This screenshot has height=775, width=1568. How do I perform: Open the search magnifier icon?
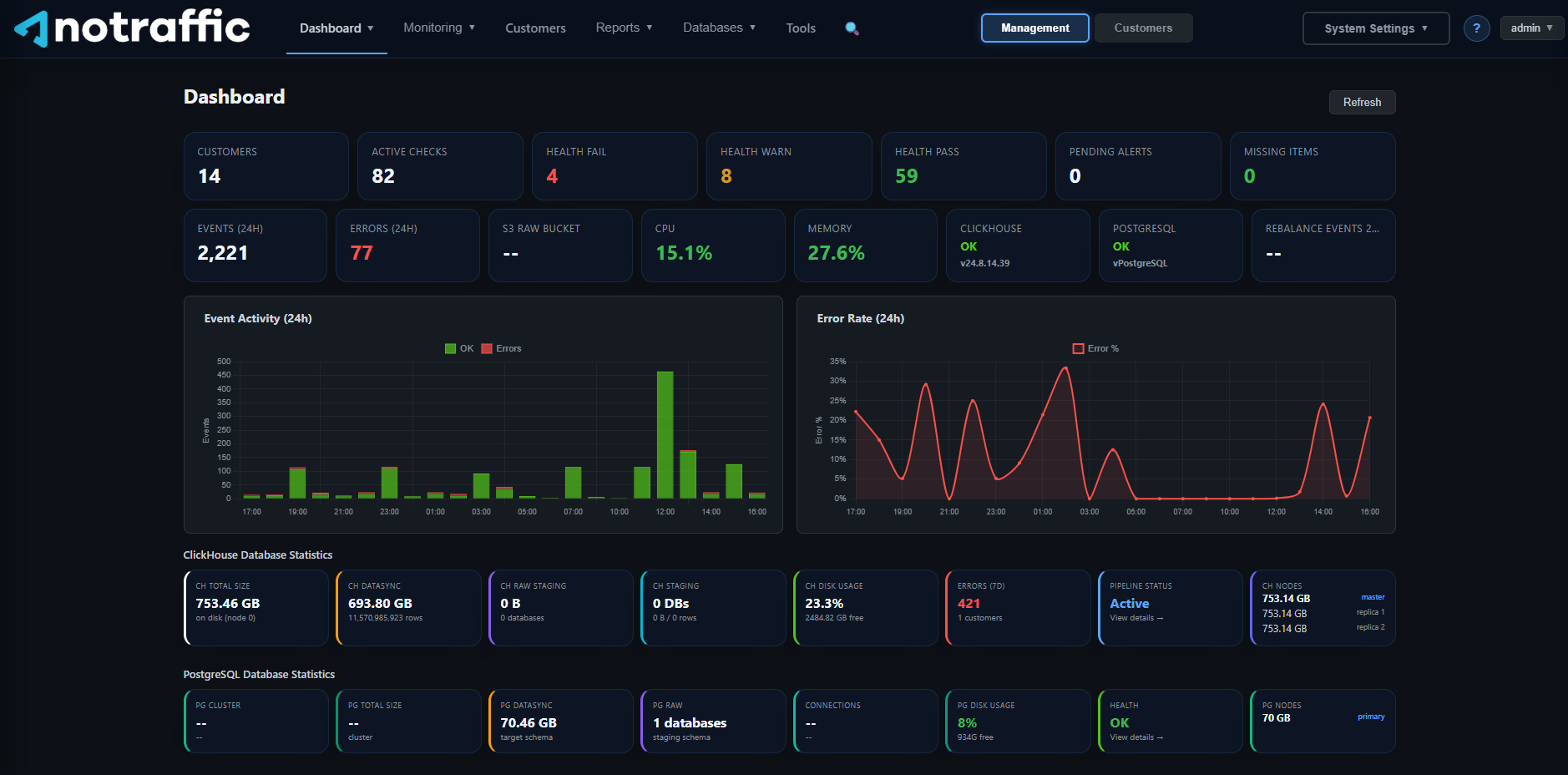pos(852,28)
